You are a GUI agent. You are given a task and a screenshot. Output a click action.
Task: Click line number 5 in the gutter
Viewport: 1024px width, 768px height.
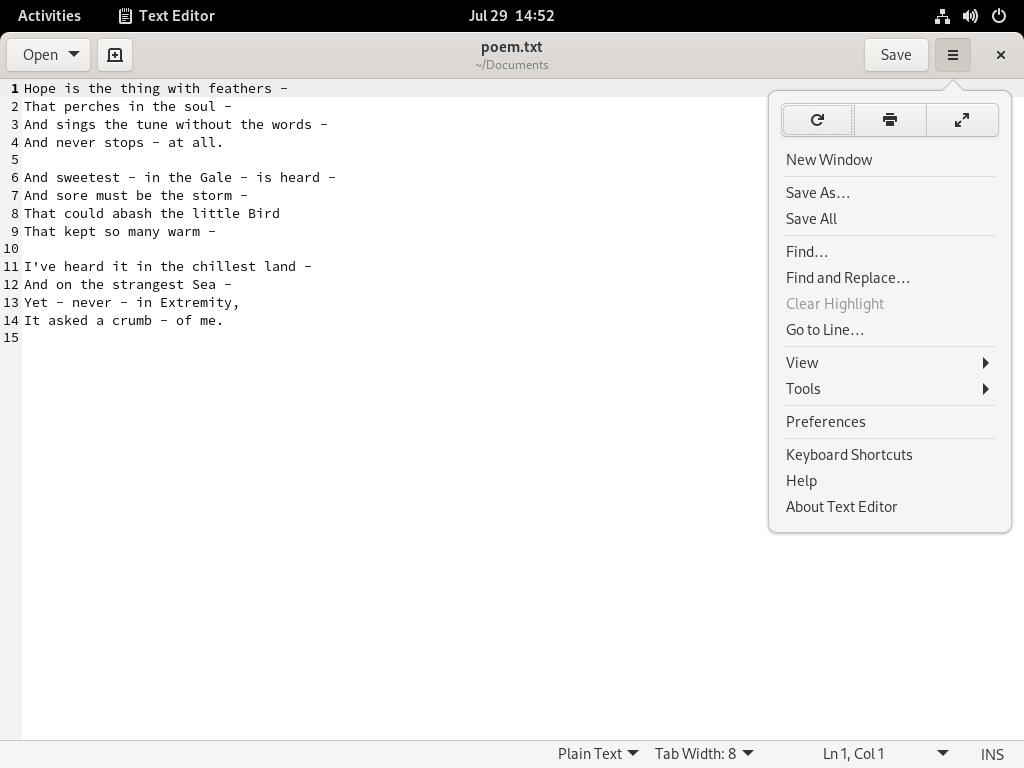[15, 160]
